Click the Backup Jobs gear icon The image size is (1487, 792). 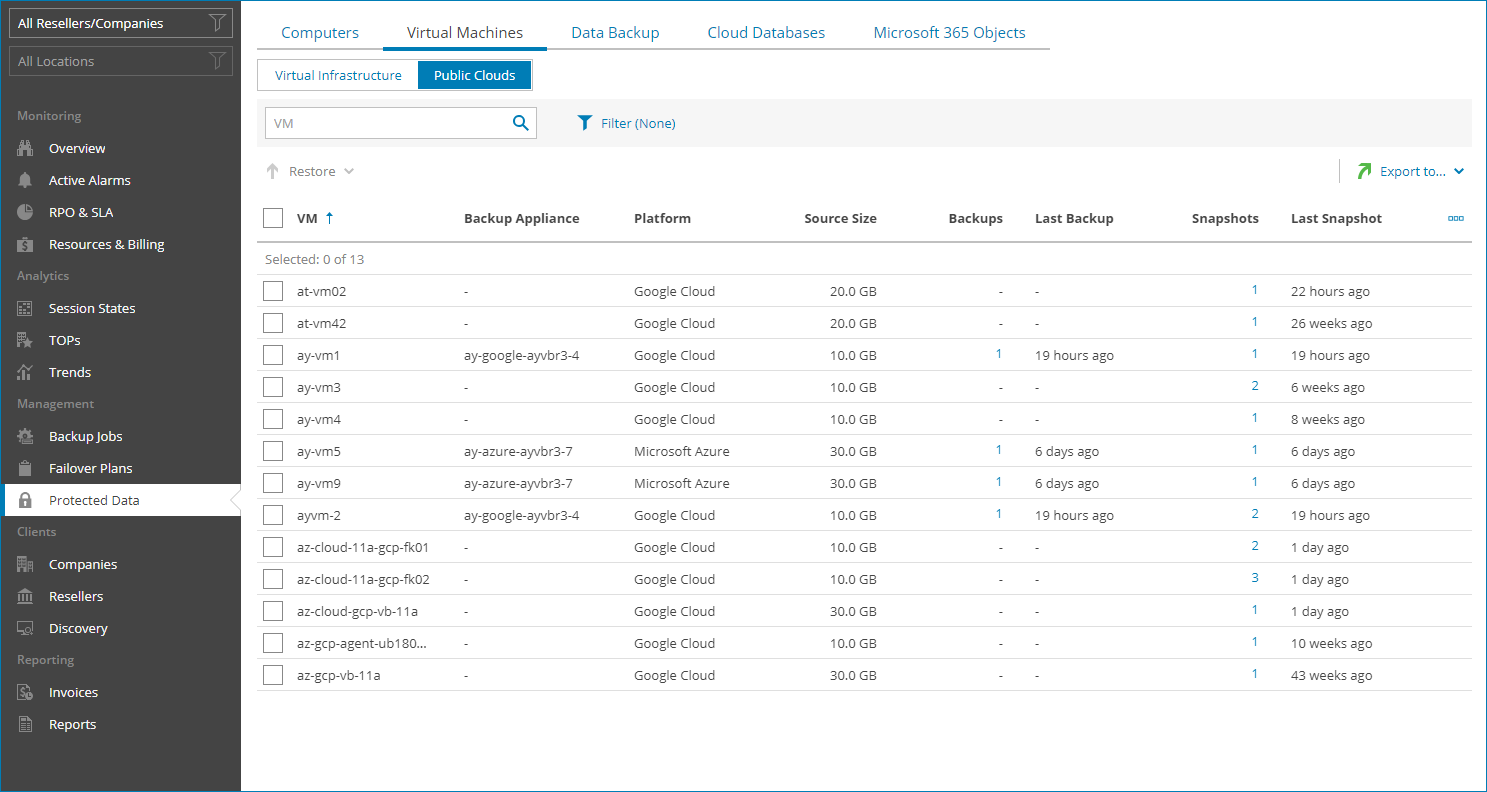point(26,436)
